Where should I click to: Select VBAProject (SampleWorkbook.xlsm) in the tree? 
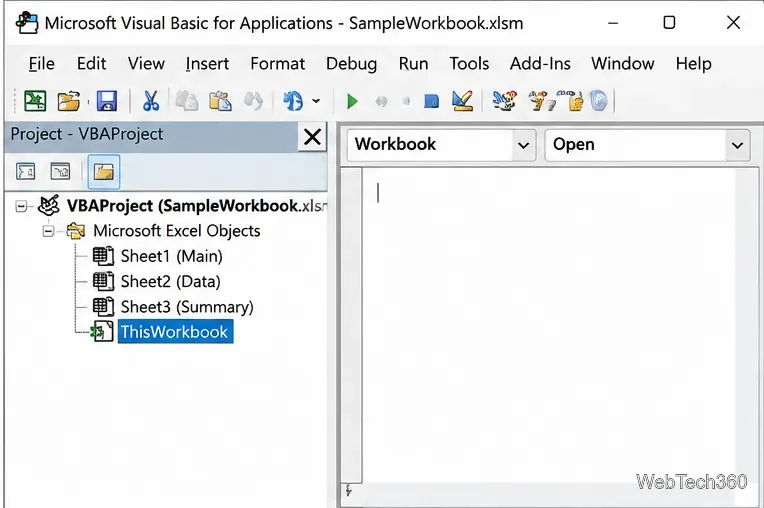tap(197, 206)
